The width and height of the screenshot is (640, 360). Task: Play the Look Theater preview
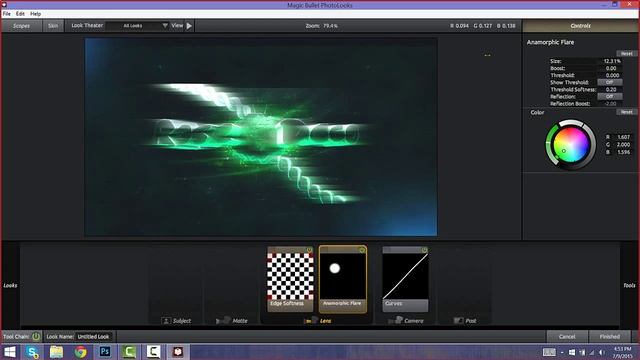[x=189, y=26]
